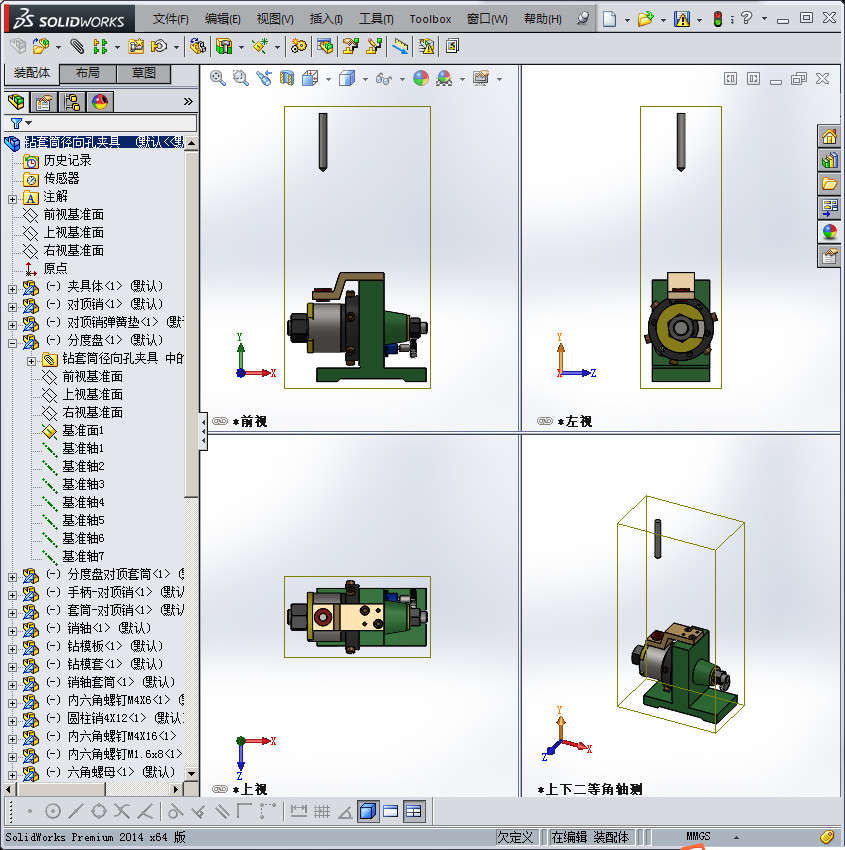
Task: Open File Explorer folder icon in task pane
Action: click(829, 184)
